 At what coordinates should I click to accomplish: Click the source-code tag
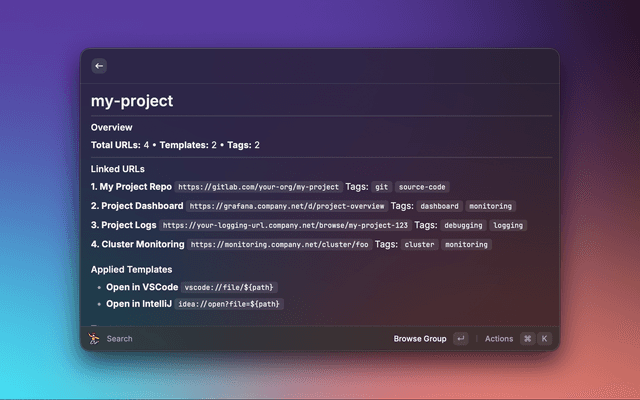pos(422,187)
